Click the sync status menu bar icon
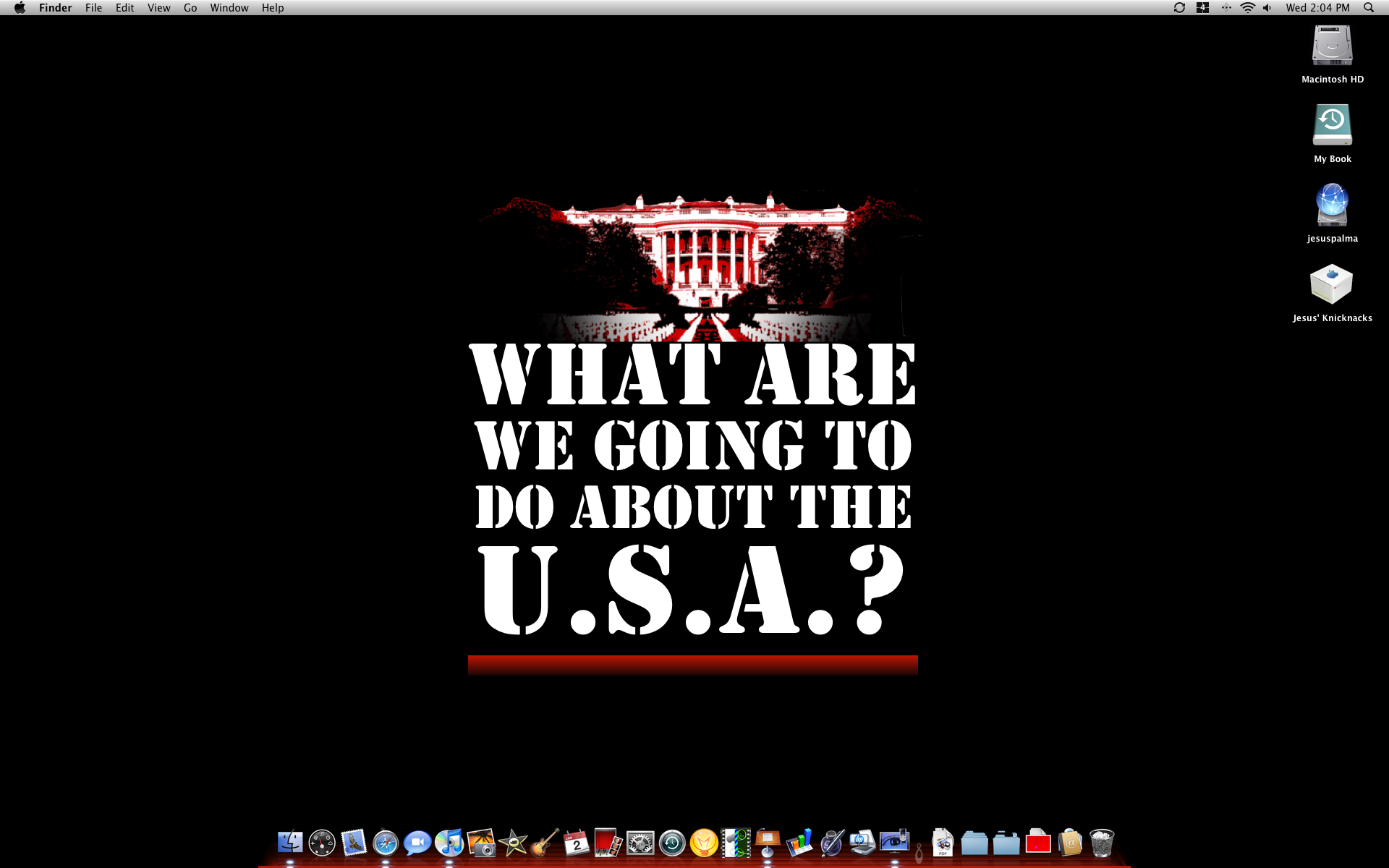The image size is (1389, 868). (1179, 8)
